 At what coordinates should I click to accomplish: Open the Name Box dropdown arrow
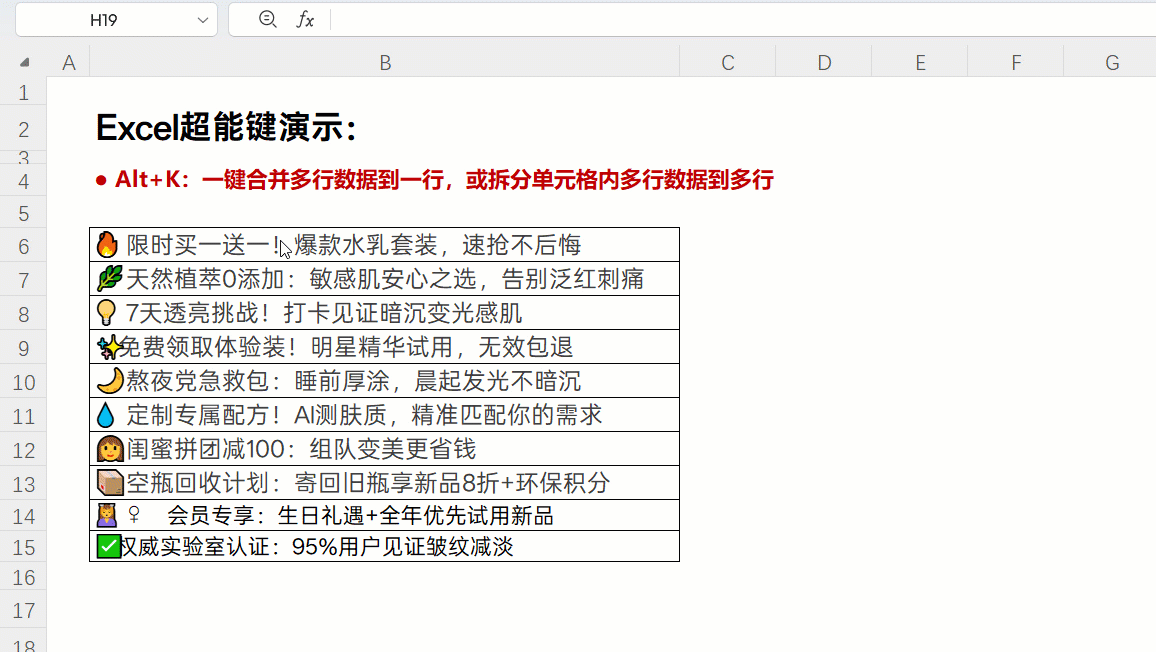[x=203, y=20]
